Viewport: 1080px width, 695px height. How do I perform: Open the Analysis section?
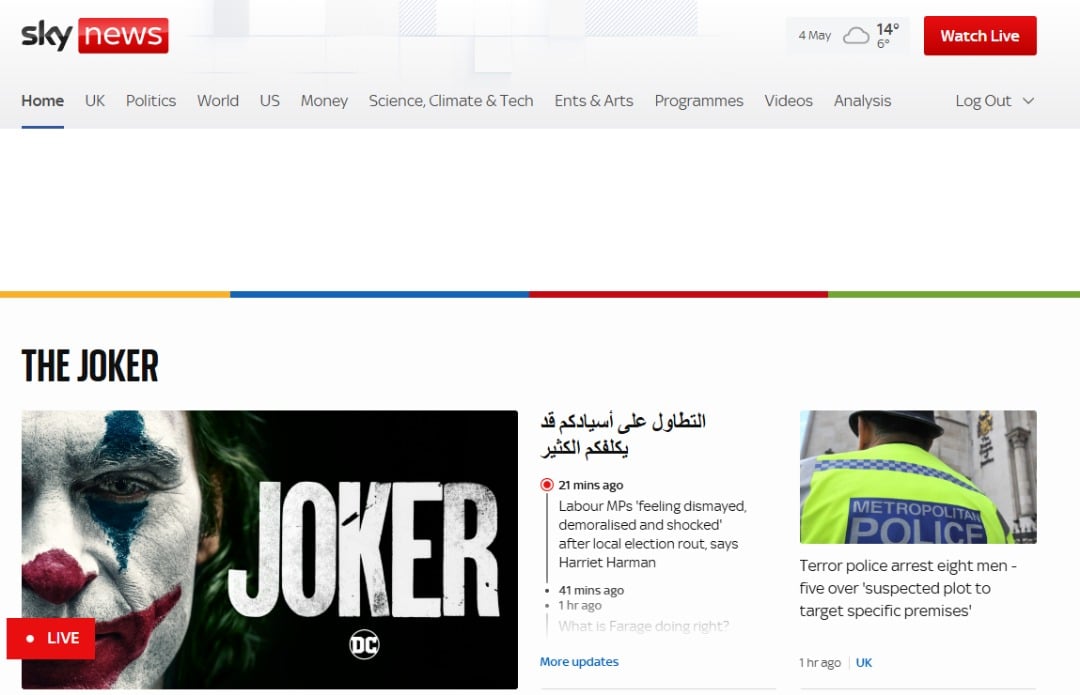862,101
